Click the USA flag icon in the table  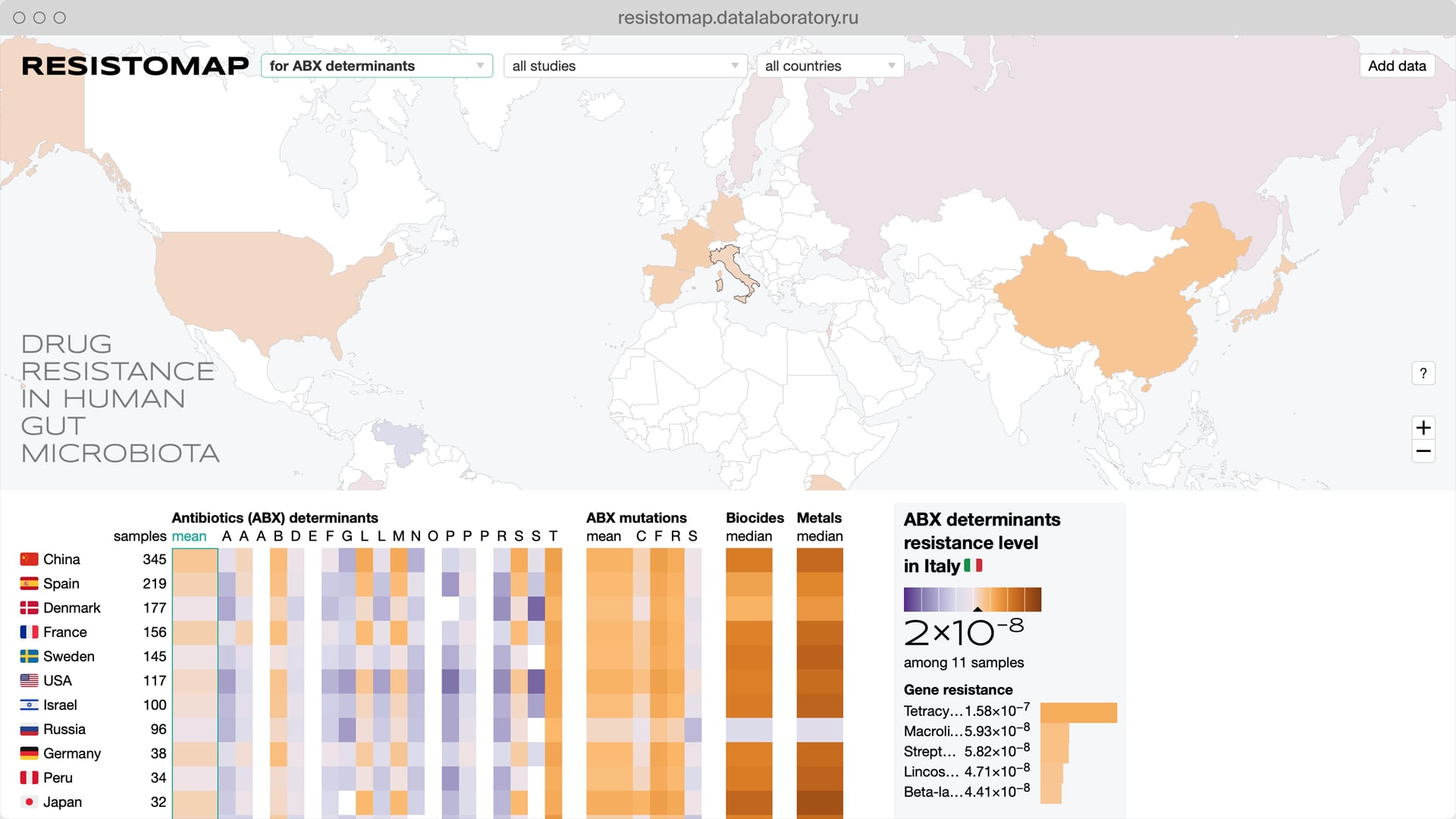[x=29, y=681]
